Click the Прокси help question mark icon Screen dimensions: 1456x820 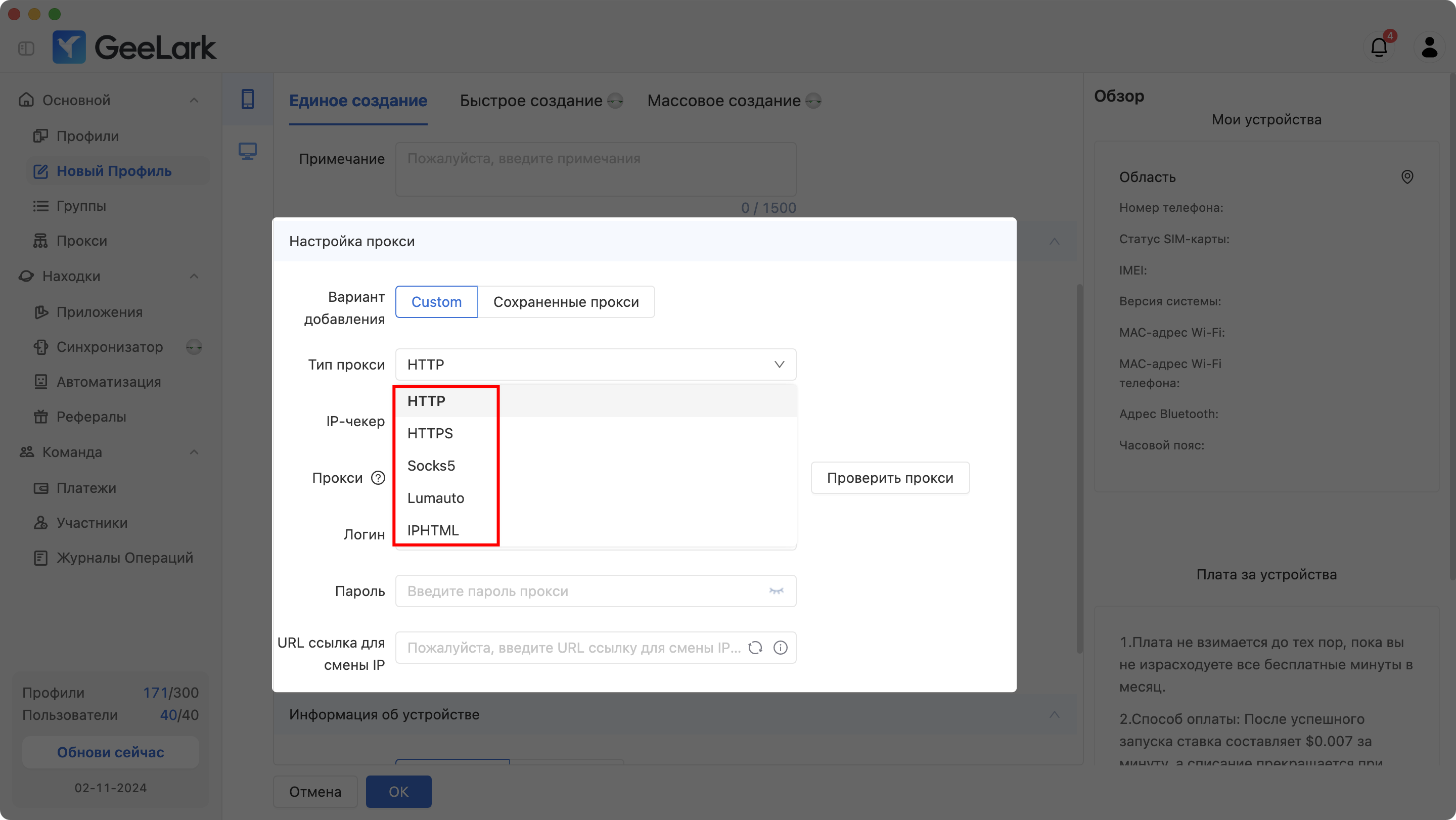point(378,478)
